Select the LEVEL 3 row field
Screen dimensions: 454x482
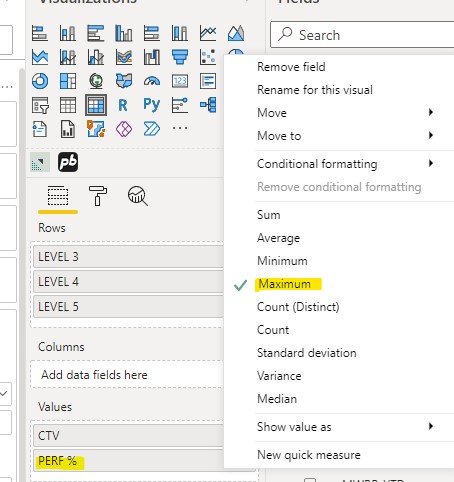(x=128, y=257)
